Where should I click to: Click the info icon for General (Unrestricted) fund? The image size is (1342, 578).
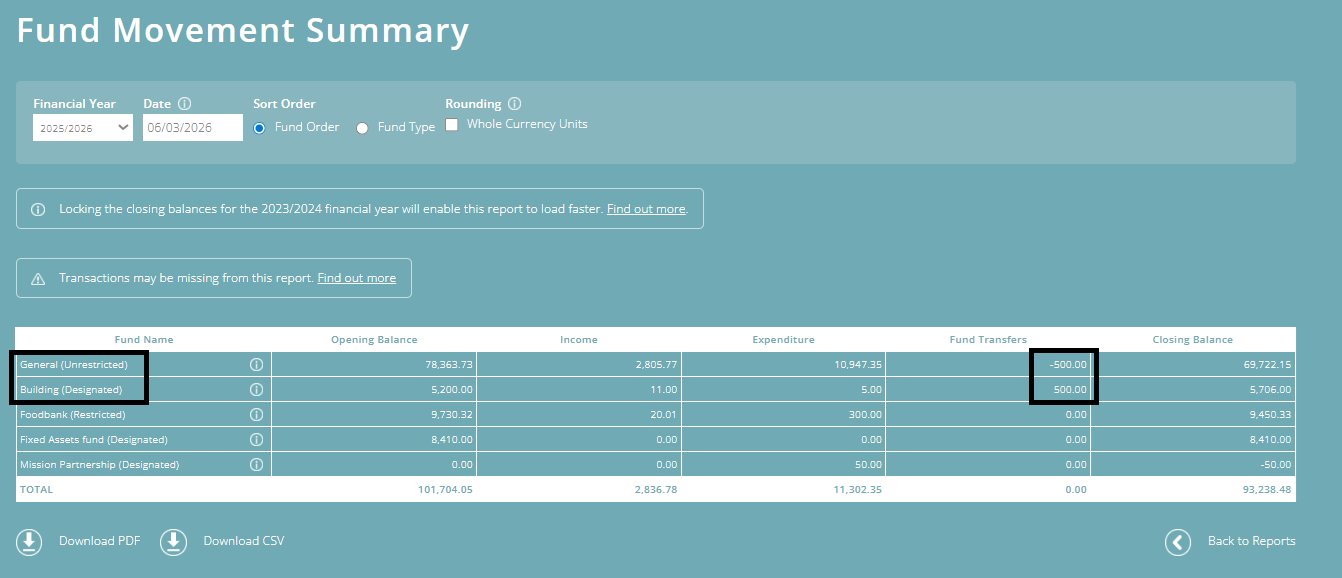tap(257, 364)
